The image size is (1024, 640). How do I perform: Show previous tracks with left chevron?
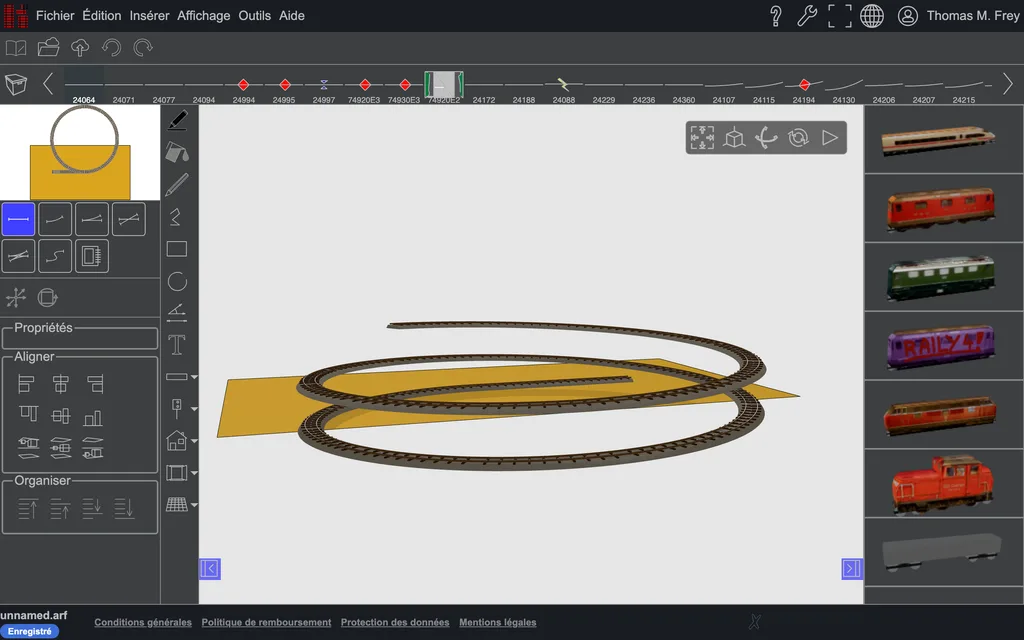tap(48, 84)
